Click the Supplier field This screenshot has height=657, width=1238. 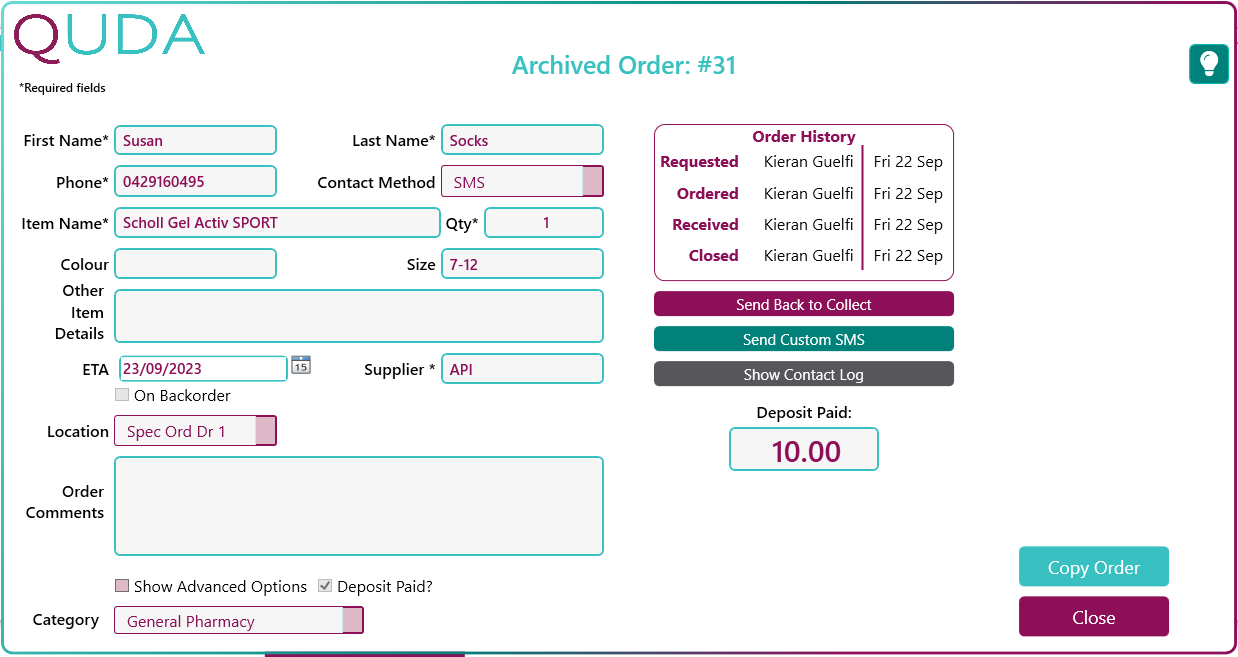pyautogui.click(x=522, y=368)
